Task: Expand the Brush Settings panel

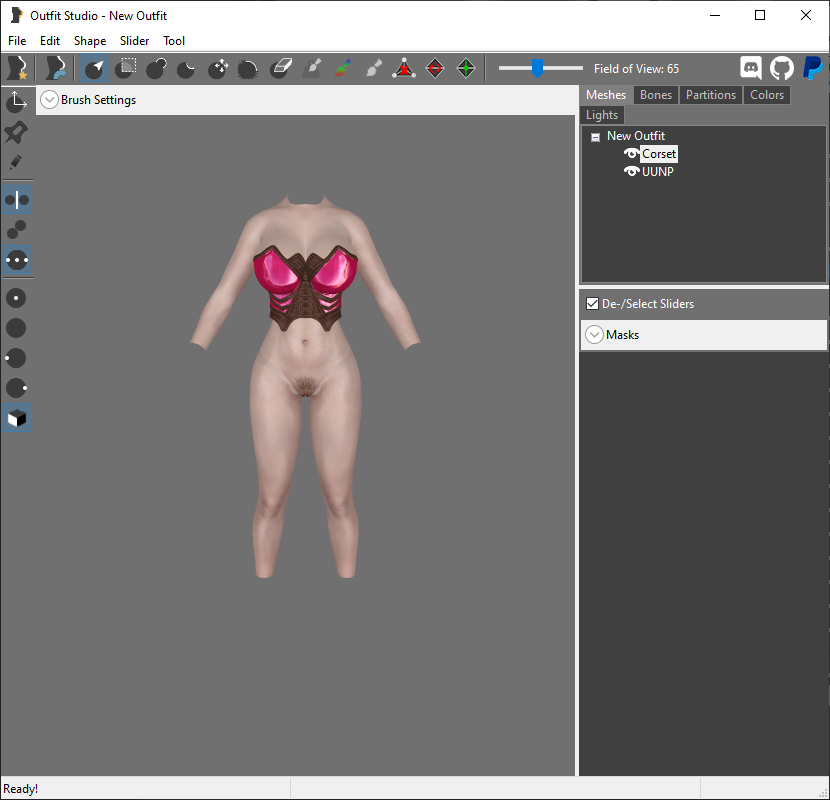Action: pos(49,100)
